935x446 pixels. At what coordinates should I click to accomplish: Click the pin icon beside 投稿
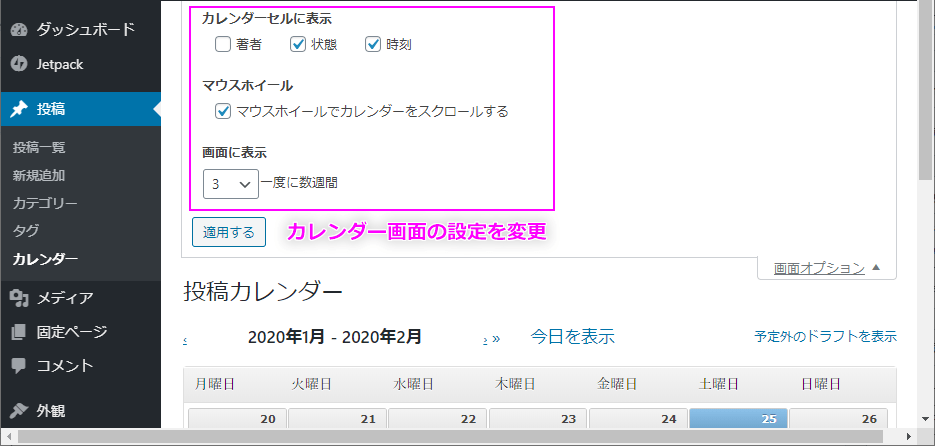[19, 110]
